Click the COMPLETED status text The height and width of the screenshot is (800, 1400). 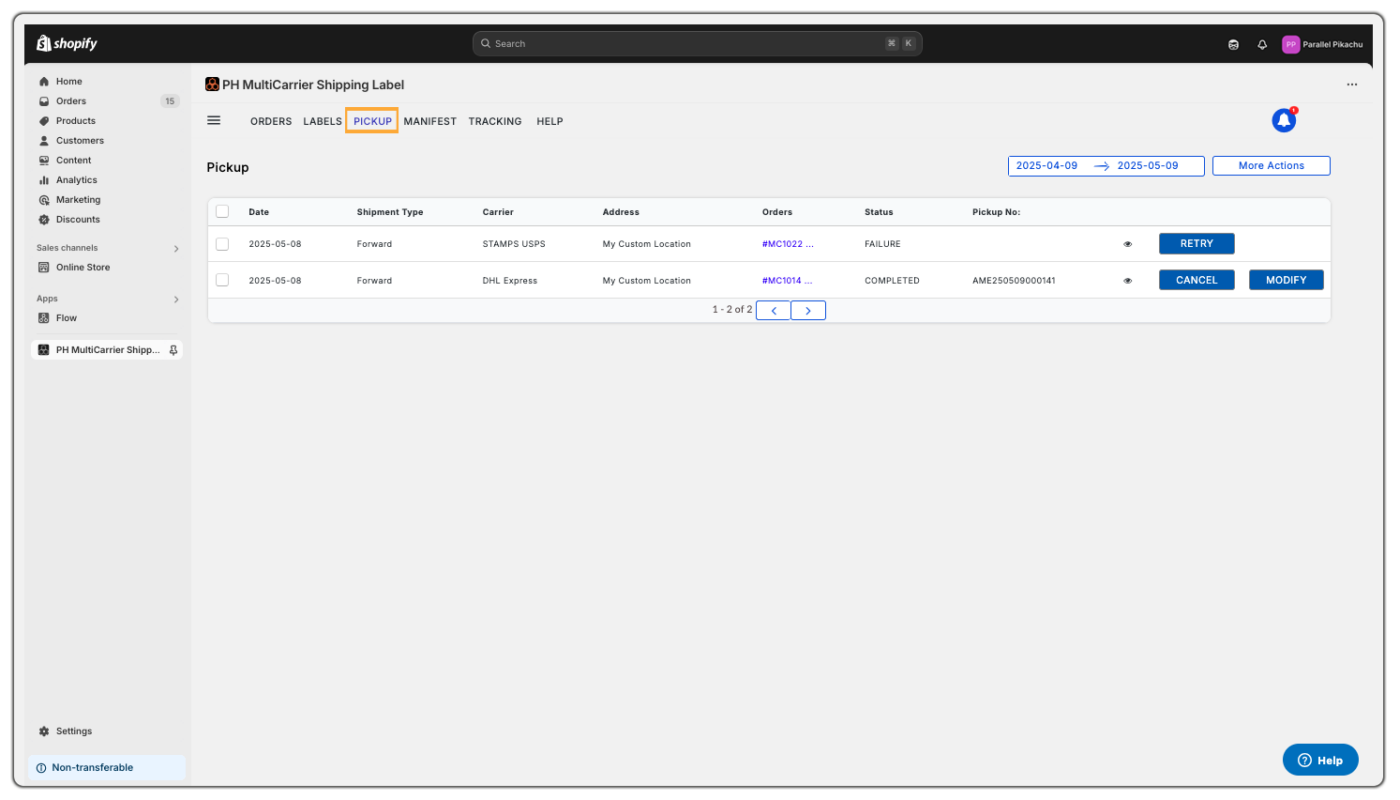(x=892, y=281)
